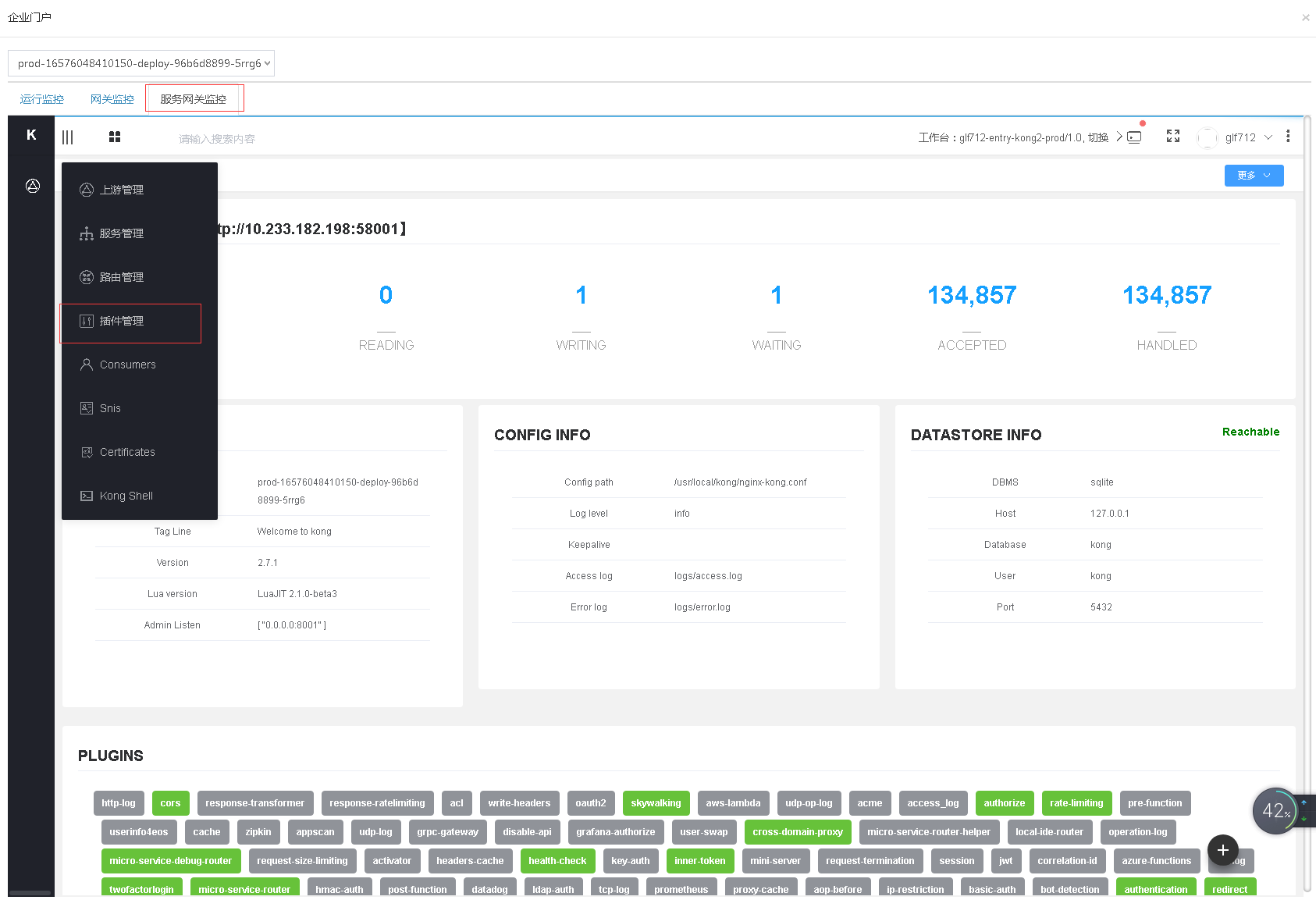Click the upstream icon in dark sidebar
Screen dimensions: 1316x900
click(x=32, y=186)
